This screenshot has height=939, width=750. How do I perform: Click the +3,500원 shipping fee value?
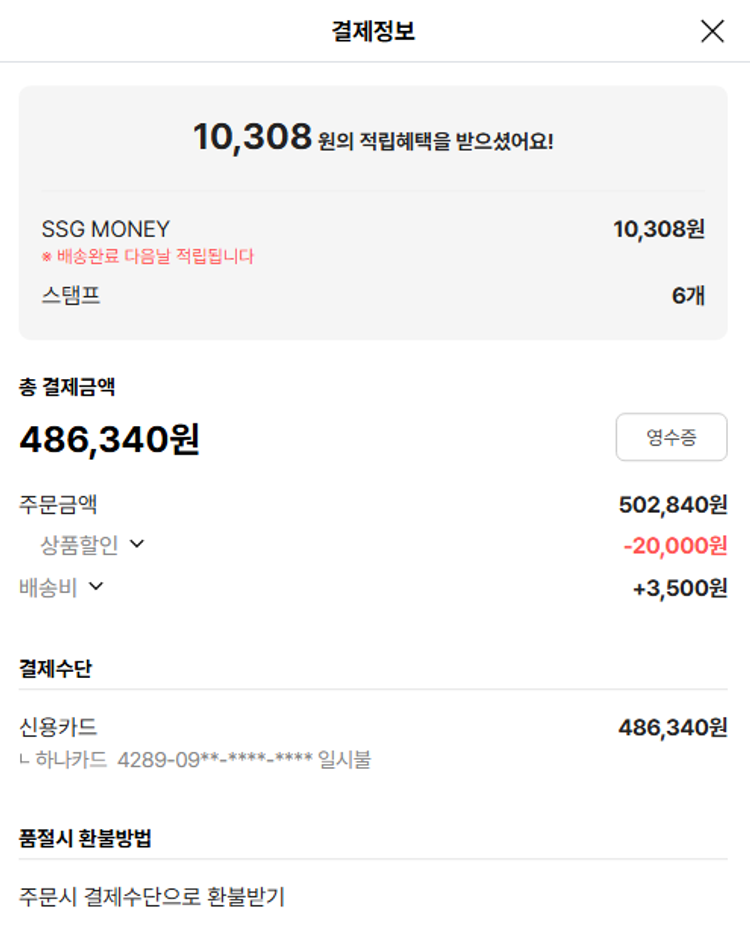pyautogui.click(x=680, y=588)
